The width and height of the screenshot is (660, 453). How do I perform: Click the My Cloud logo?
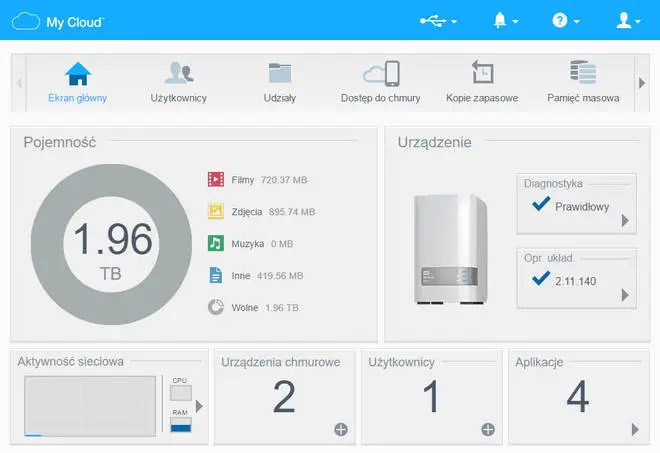(x=58, y=21)
